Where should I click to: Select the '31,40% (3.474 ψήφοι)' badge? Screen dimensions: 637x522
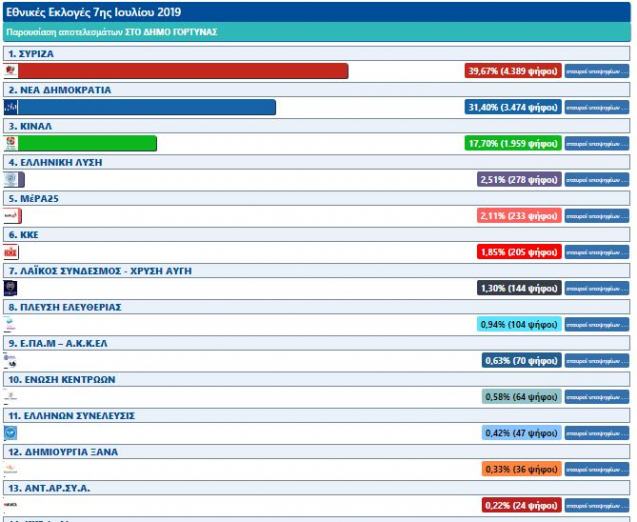(513, 107)
